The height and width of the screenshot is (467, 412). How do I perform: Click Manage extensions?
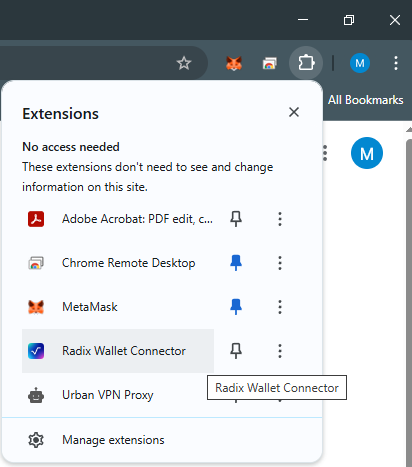[x=162, y=440]
